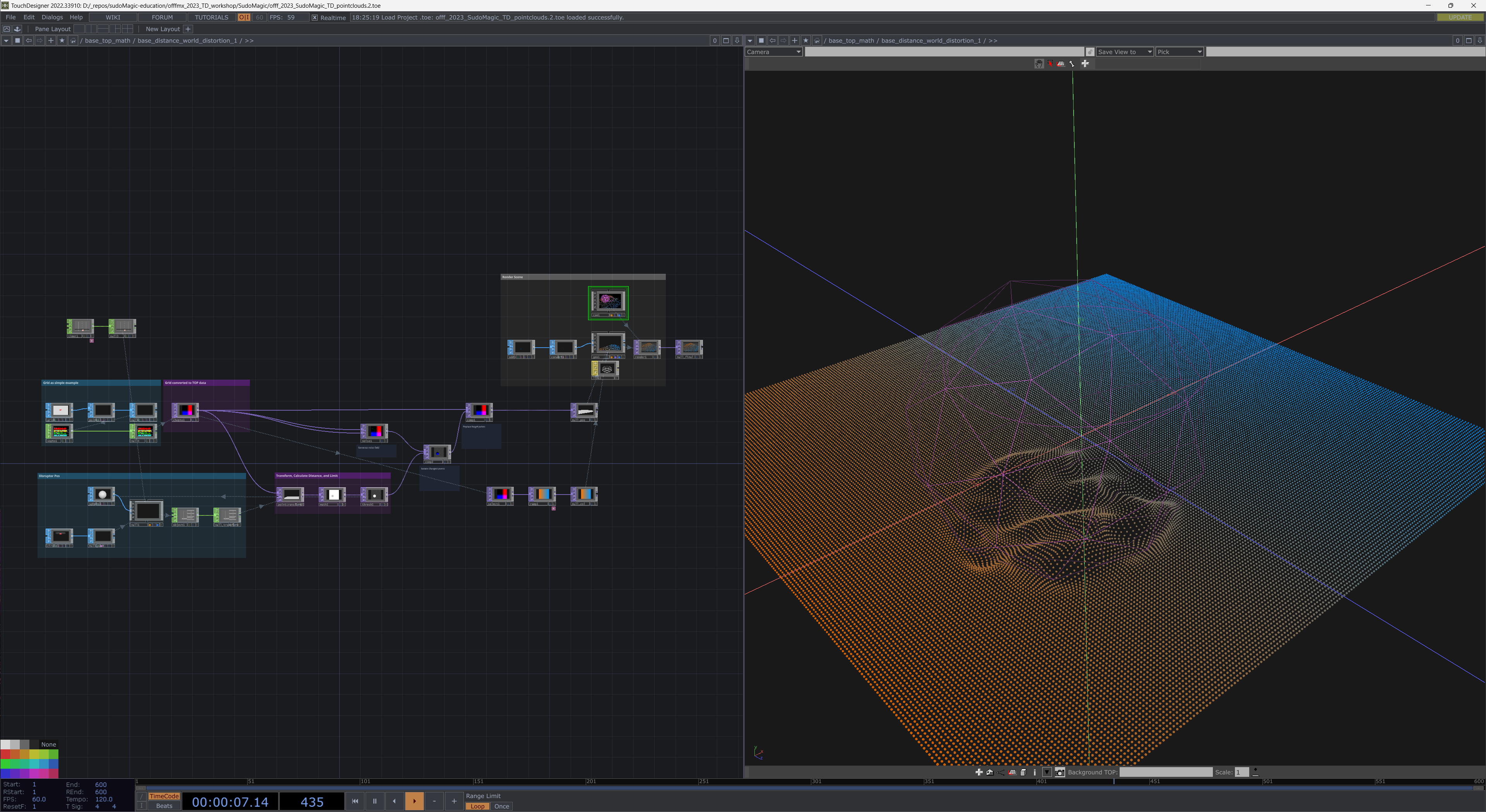Viewport: 1486px width, 812px height.
Task: Click the snapshot camera icon beside Background TOP
Action: [1059, 772]
